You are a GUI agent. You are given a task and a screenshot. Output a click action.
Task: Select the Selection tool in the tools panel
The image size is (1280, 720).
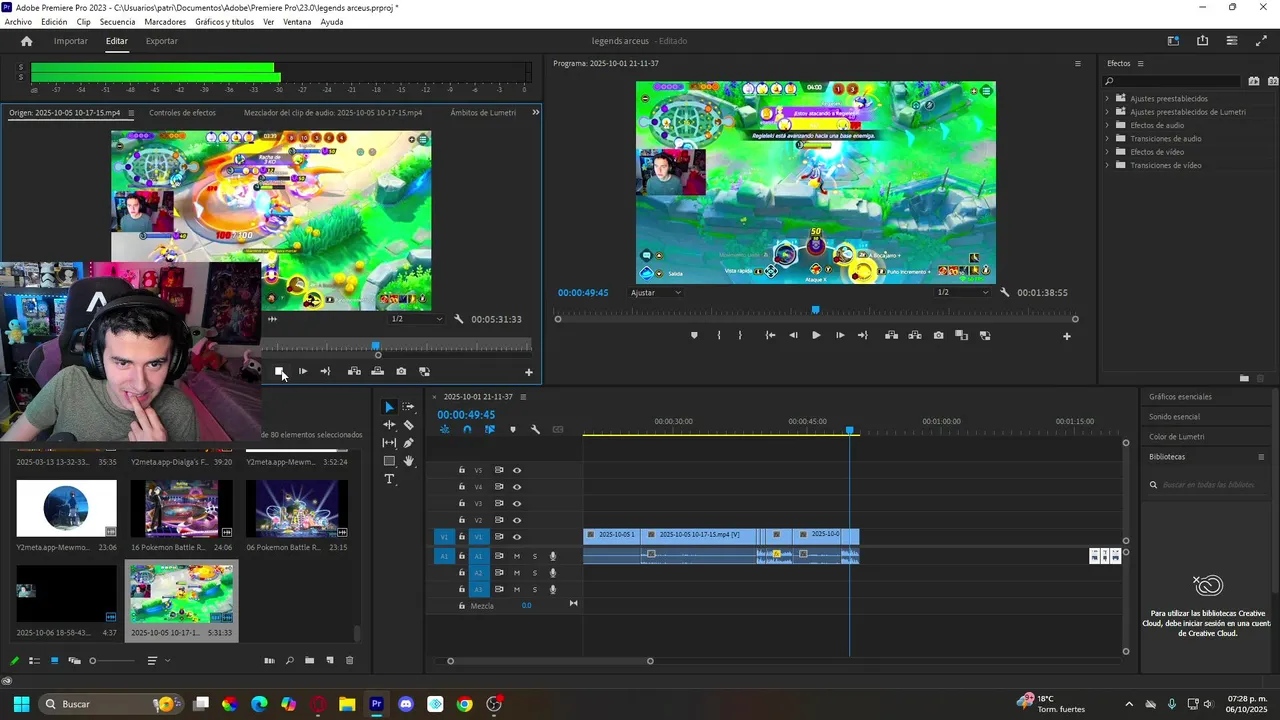point(389,407)
